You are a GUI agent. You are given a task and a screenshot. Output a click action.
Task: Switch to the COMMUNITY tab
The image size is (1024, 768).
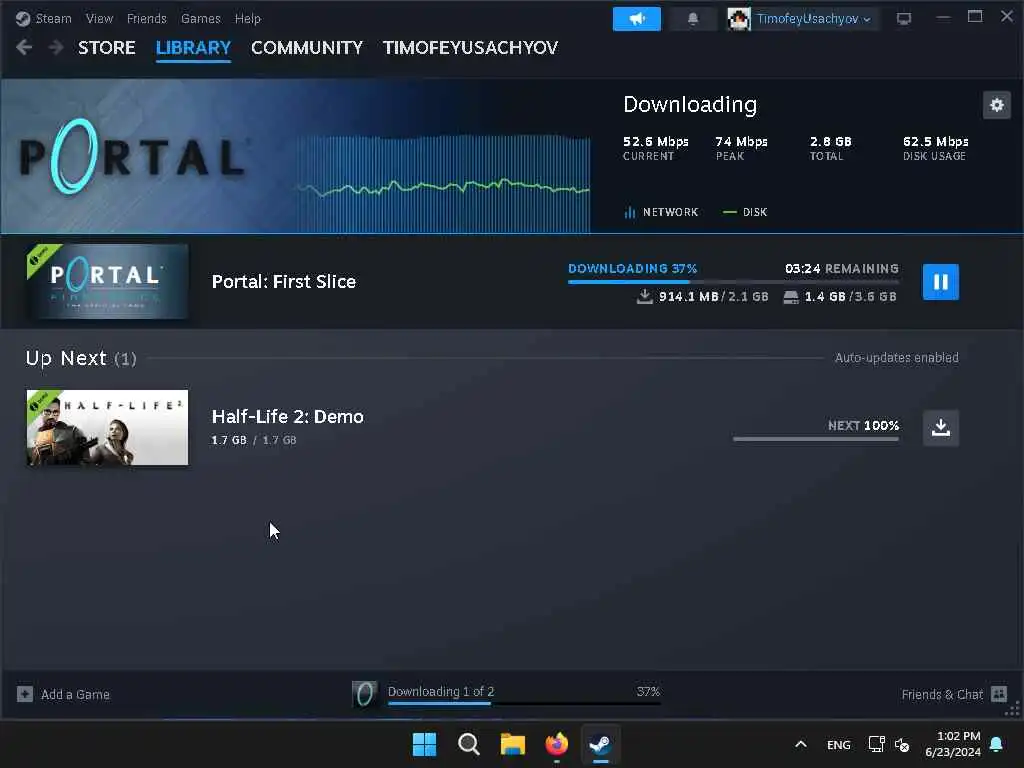(307, 48)
